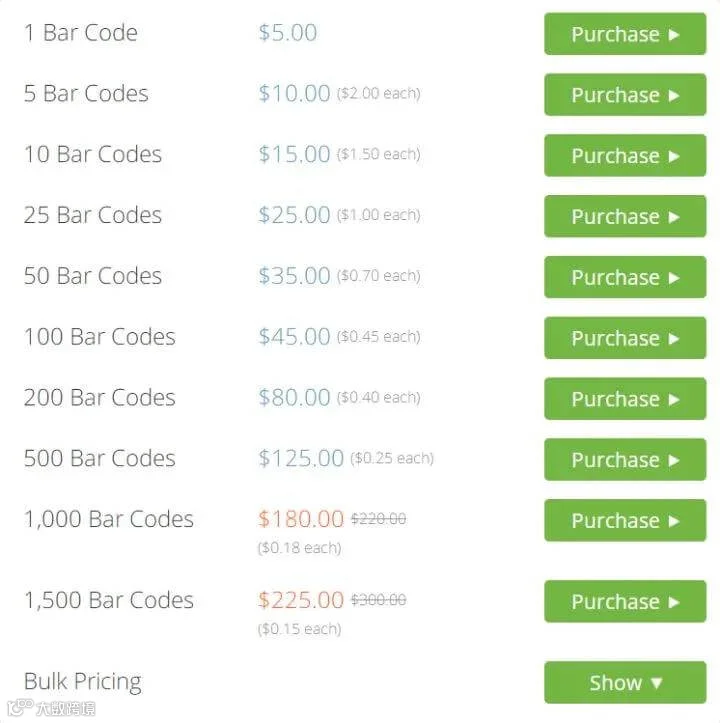
Task: Buy 1,000 Bar Codes for $180.00
Action: point(625,521)
